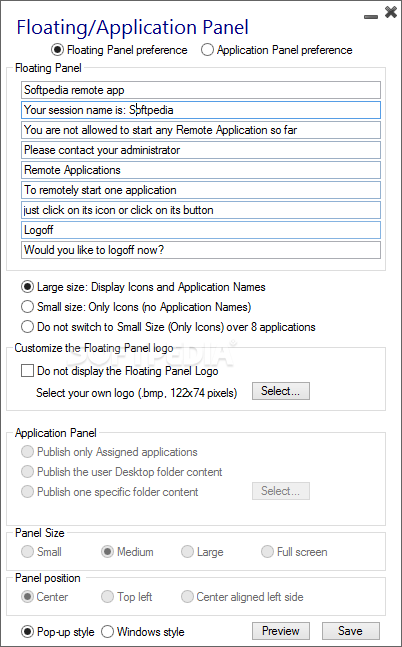Save the panel settings
The image size is (402, 647).
point(350,631)
